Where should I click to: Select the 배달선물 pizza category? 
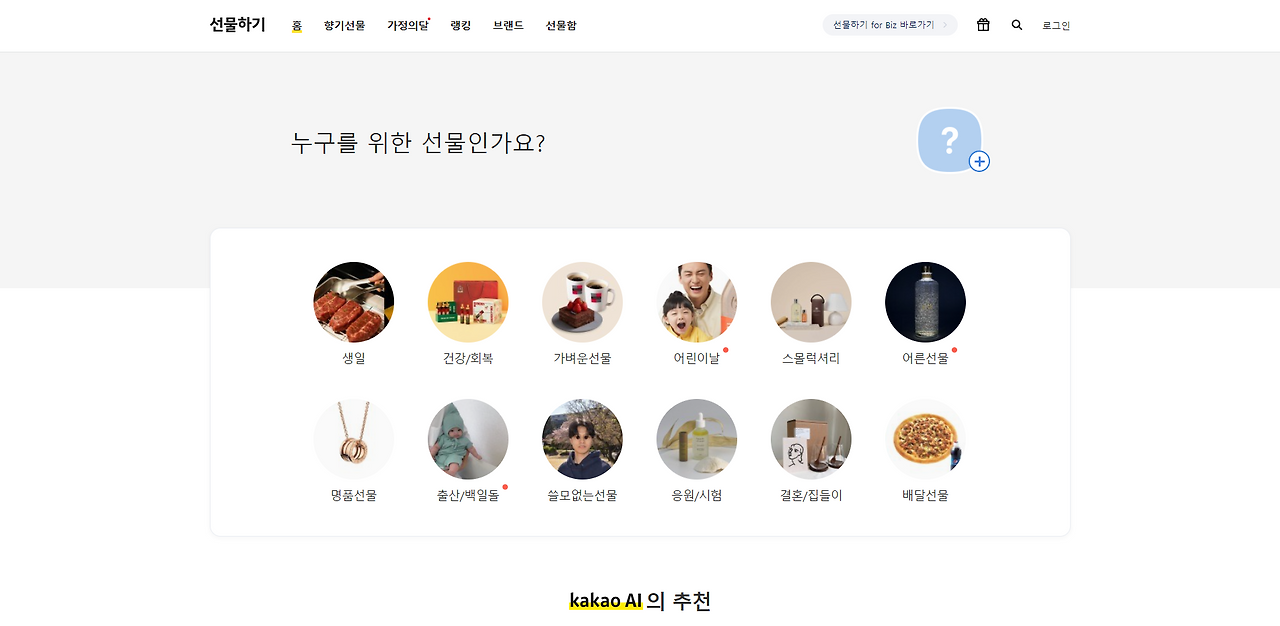click(925, 439)
